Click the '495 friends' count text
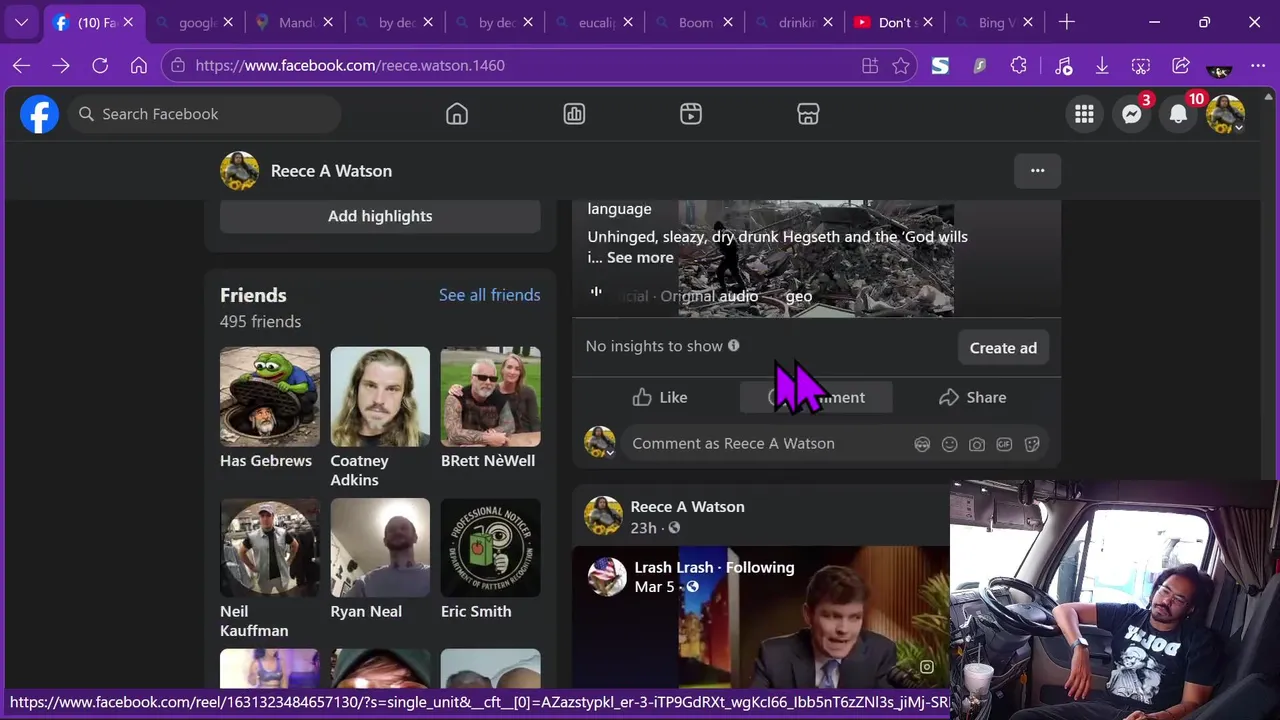The width and height of the screenshot is (1280, 720). pos(260,322)
